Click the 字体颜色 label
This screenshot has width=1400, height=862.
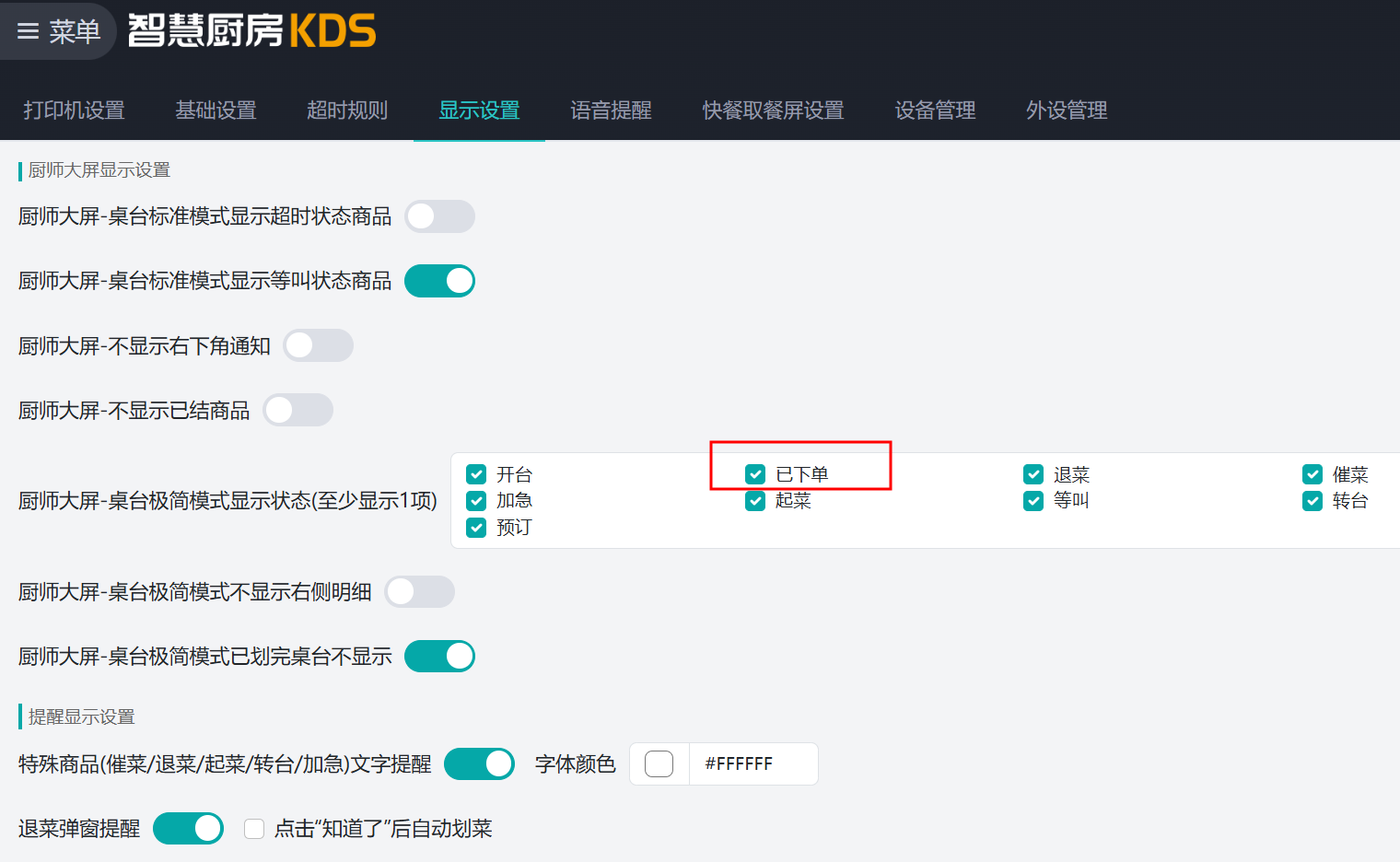coord(575,763)
